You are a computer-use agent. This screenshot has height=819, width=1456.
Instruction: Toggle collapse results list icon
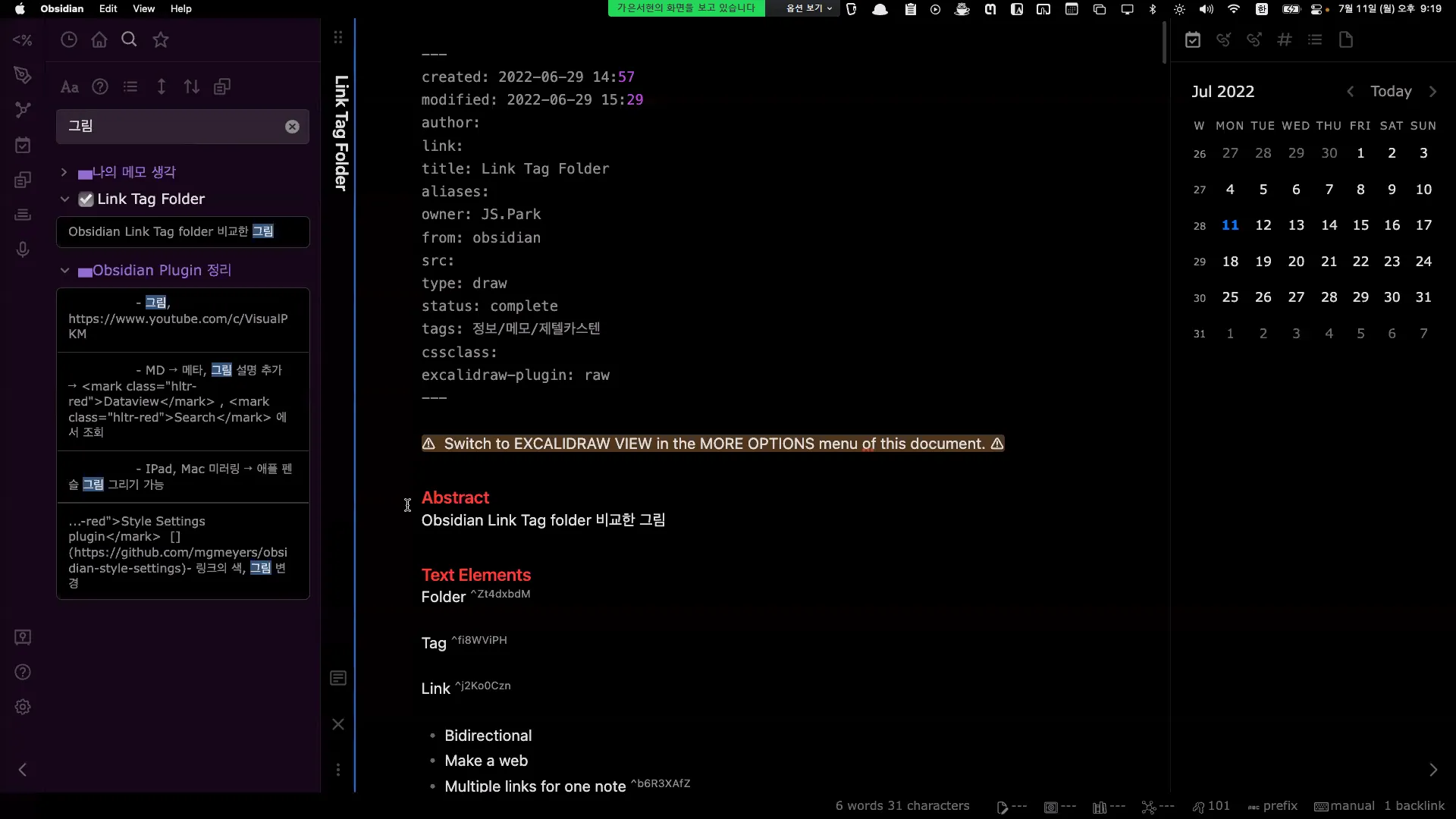pos(130,86)
